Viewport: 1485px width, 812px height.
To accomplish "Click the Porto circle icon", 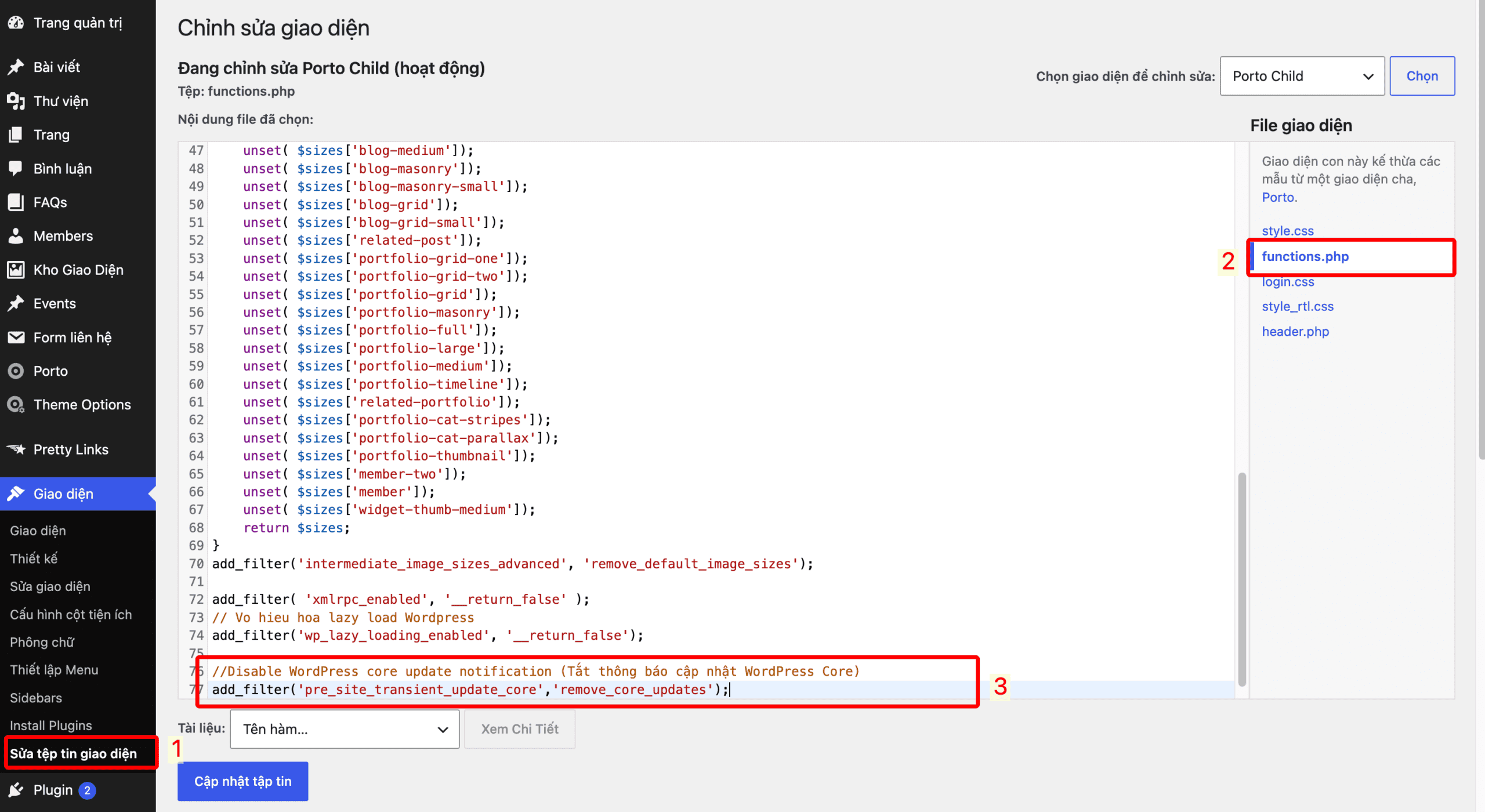I will pyautogui.click(x=16, y=371).
